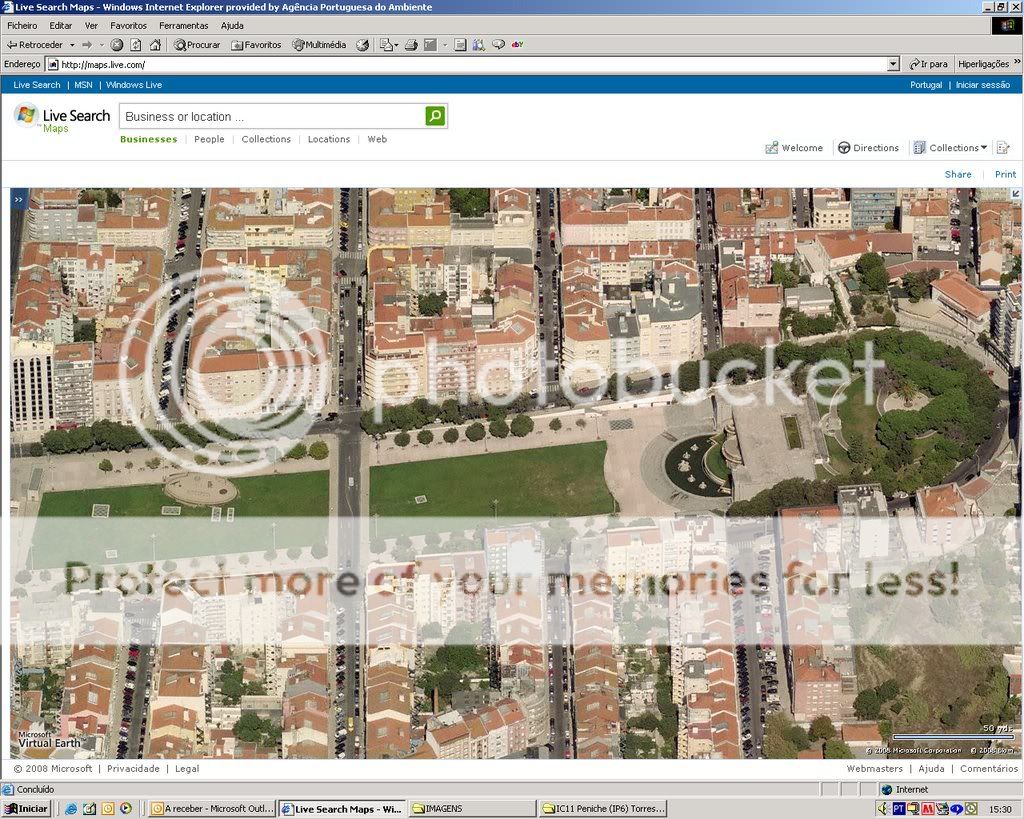The image size is (1024, 819).
Task: Click the Procurar search toolbar button
Action: (x=197, y=45)
